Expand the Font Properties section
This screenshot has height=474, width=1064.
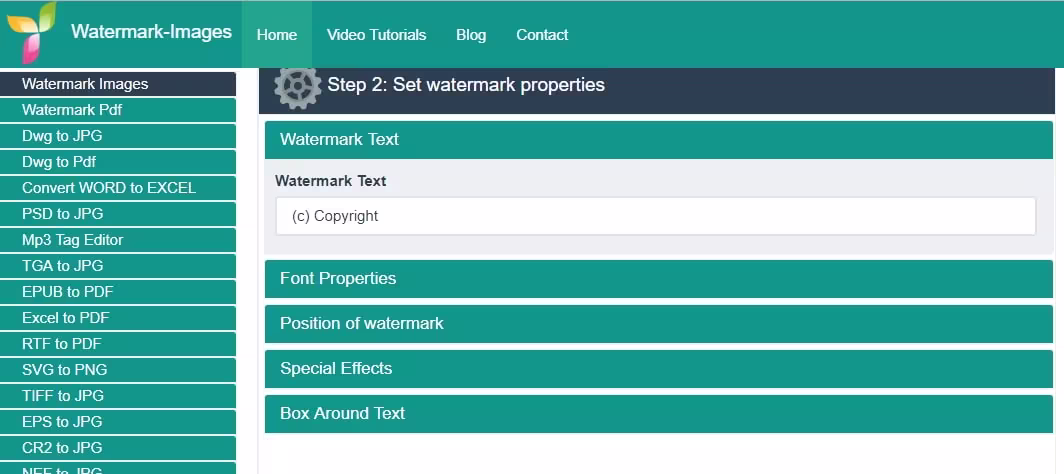(658, 279)
